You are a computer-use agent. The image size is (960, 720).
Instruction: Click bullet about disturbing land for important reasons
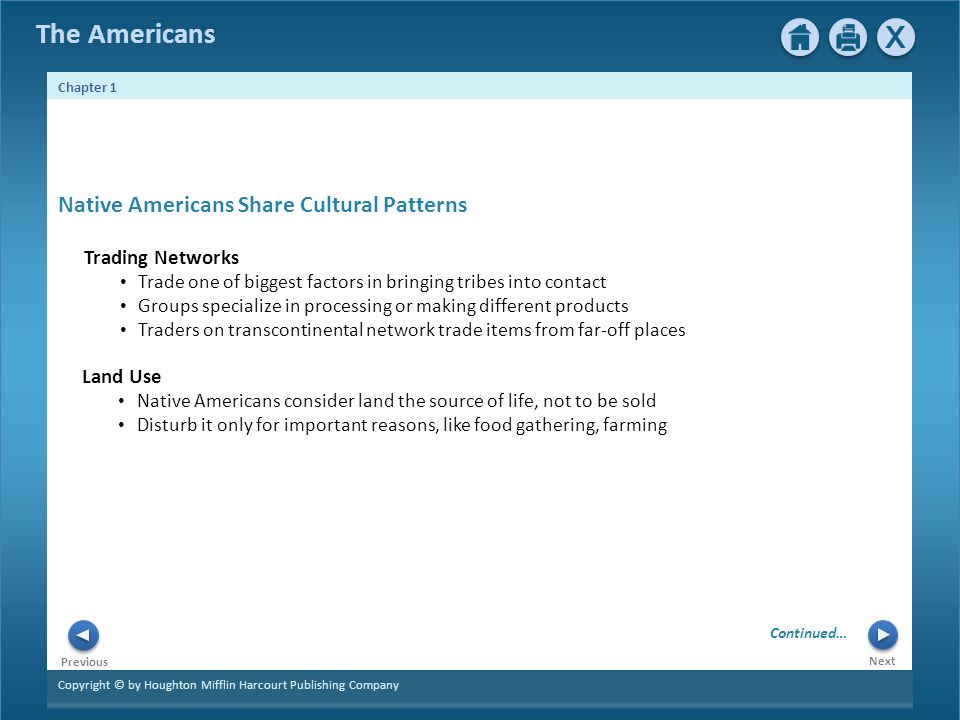pyautogui.click(x=402, y=424)
